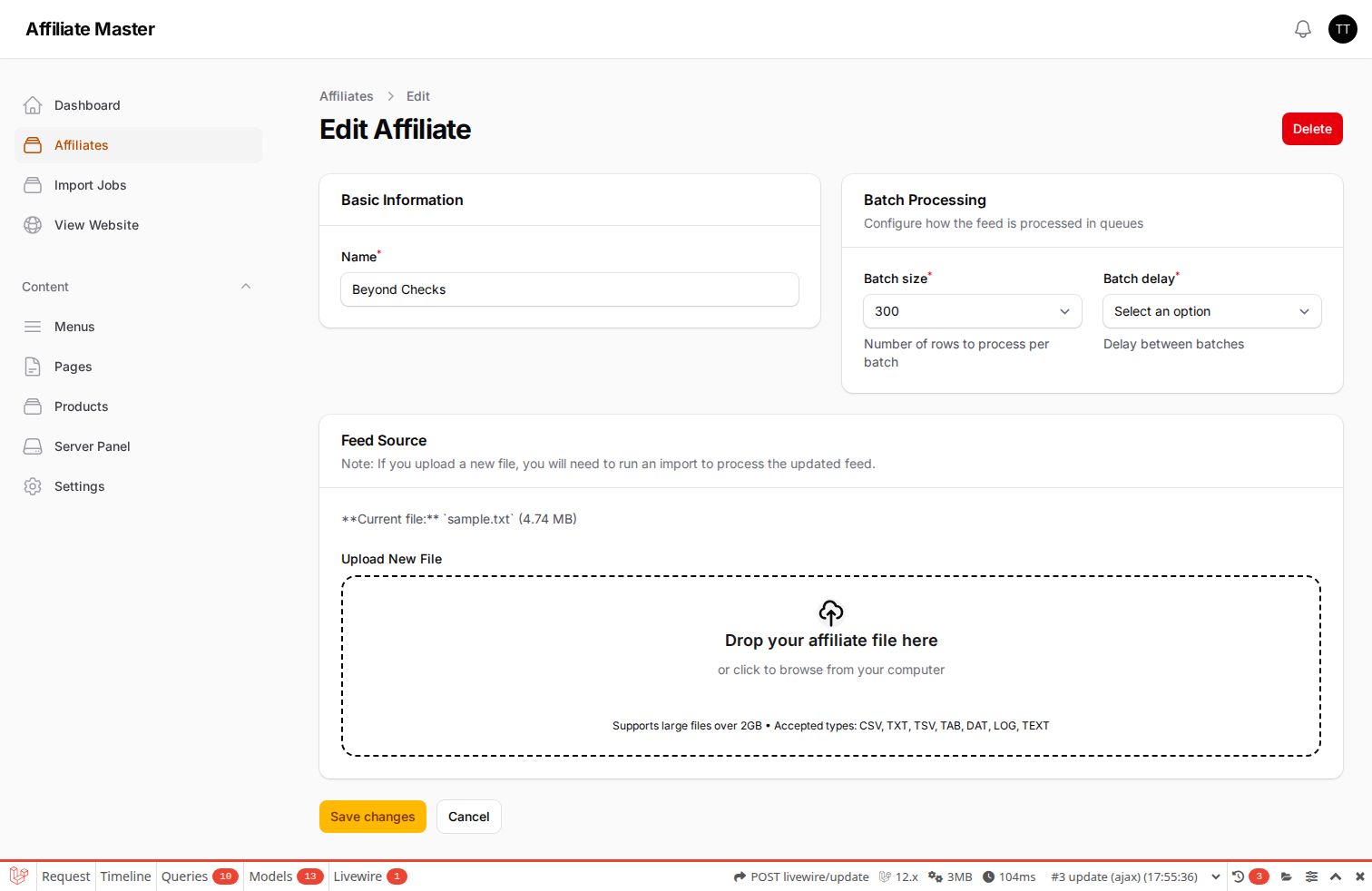Open debugbar request history icon

[x=1238, y=876]
